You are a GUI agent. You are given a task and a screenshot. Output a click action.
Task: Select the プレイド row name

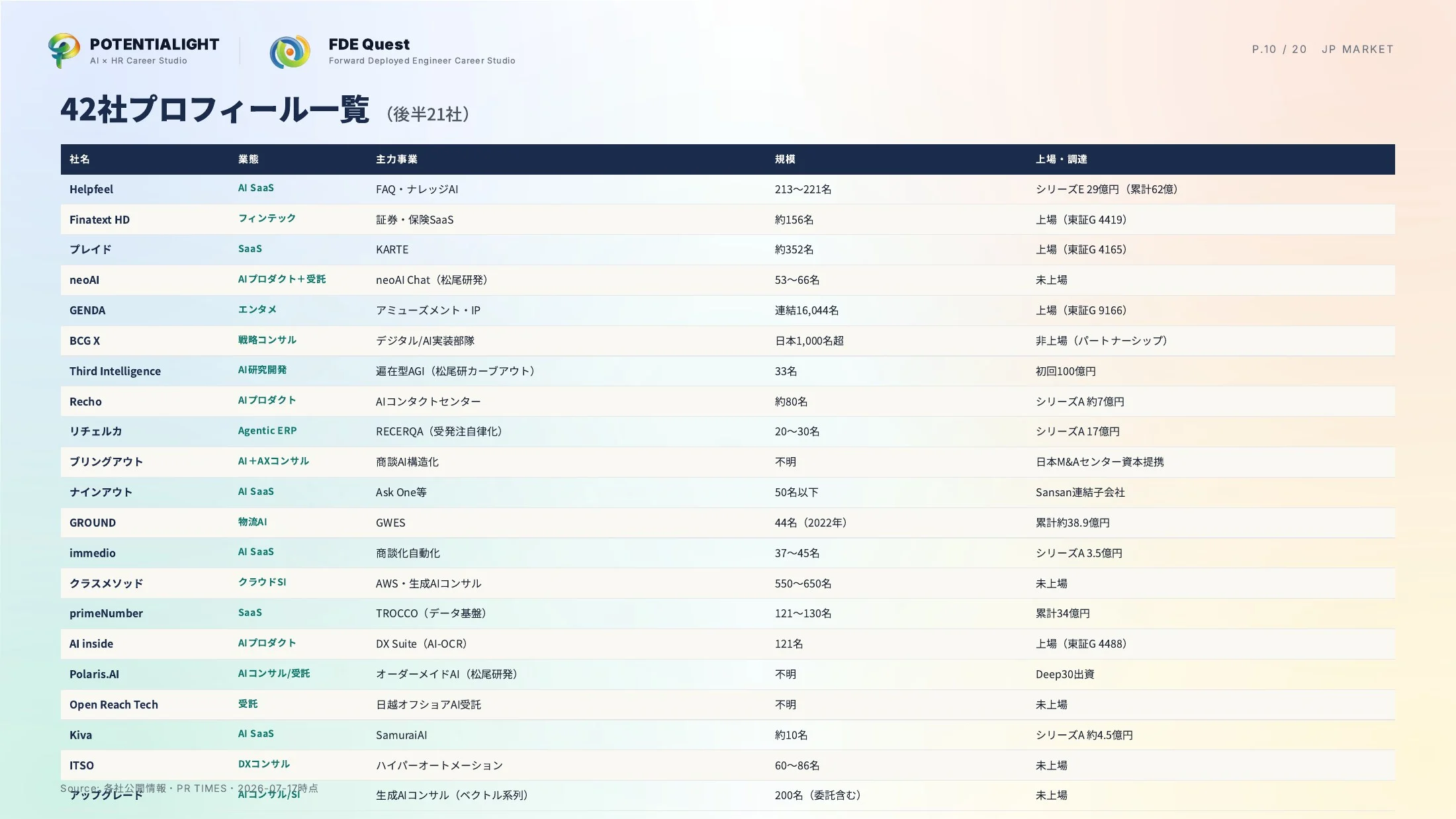pyautogui.click(x=90, y=249)
